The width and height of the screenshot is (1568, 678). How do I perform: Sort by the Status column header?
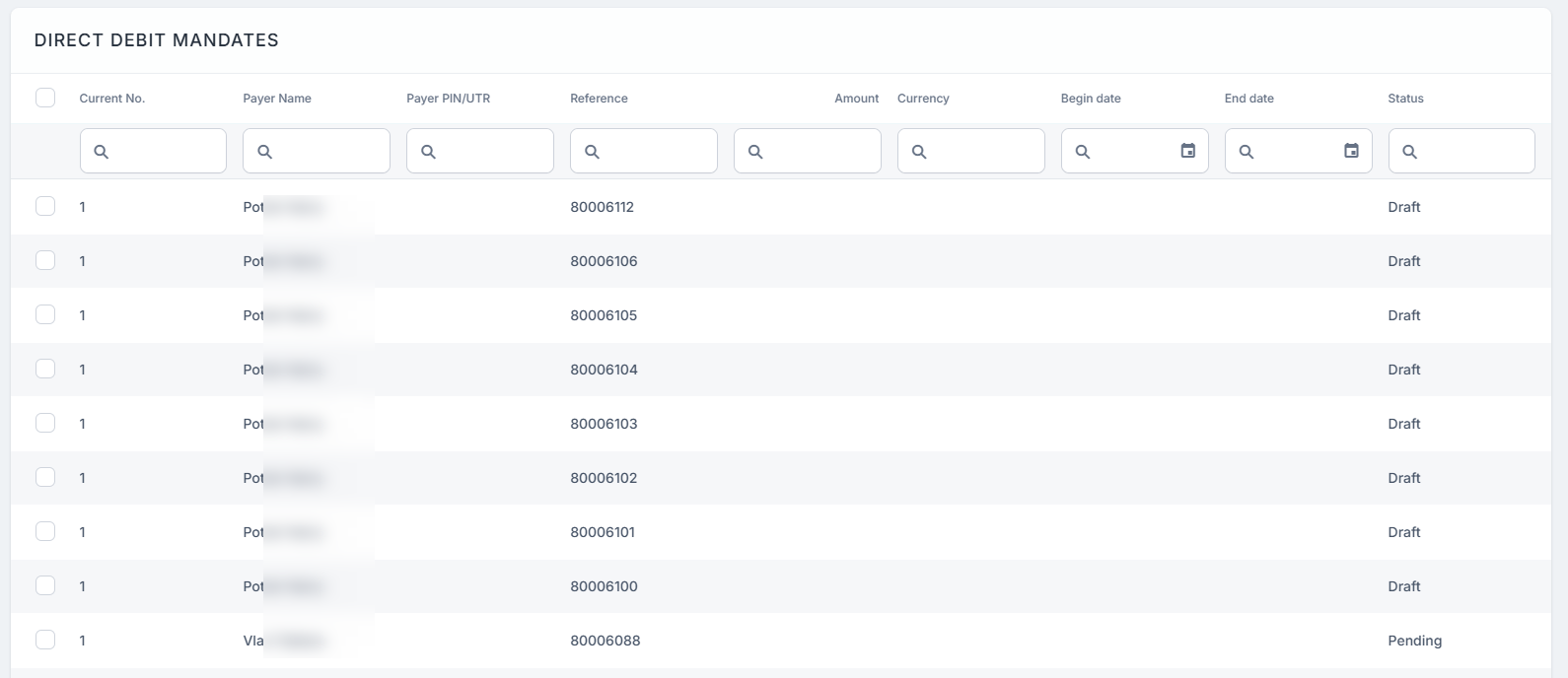coord(1405,99)
